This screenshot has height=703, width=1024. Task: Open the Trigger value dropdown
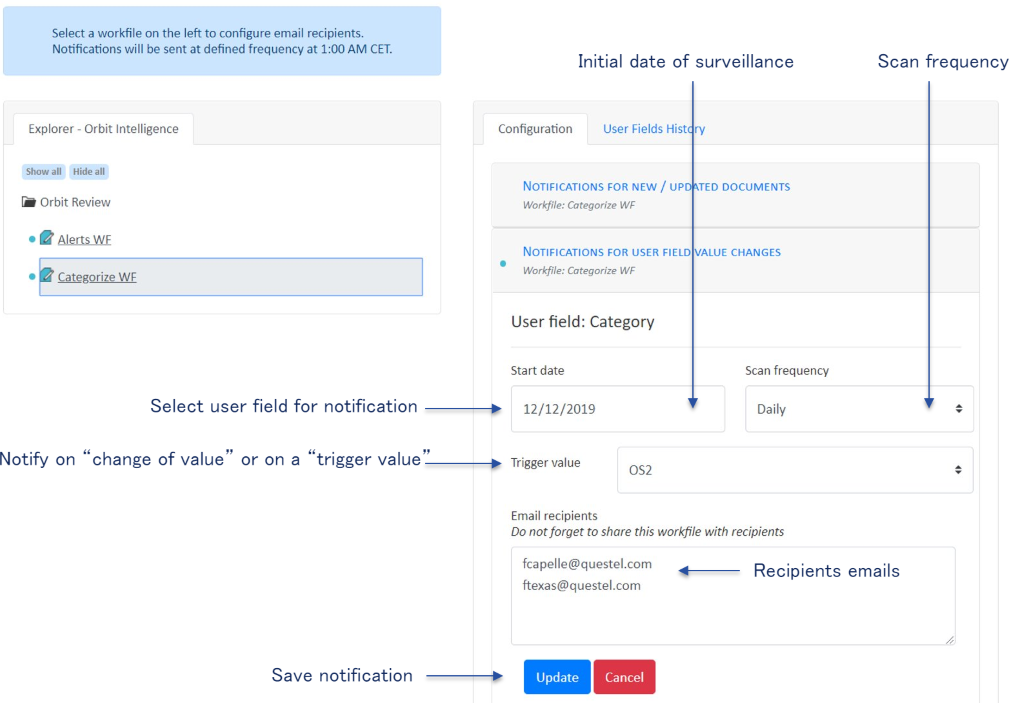(794, 470)
